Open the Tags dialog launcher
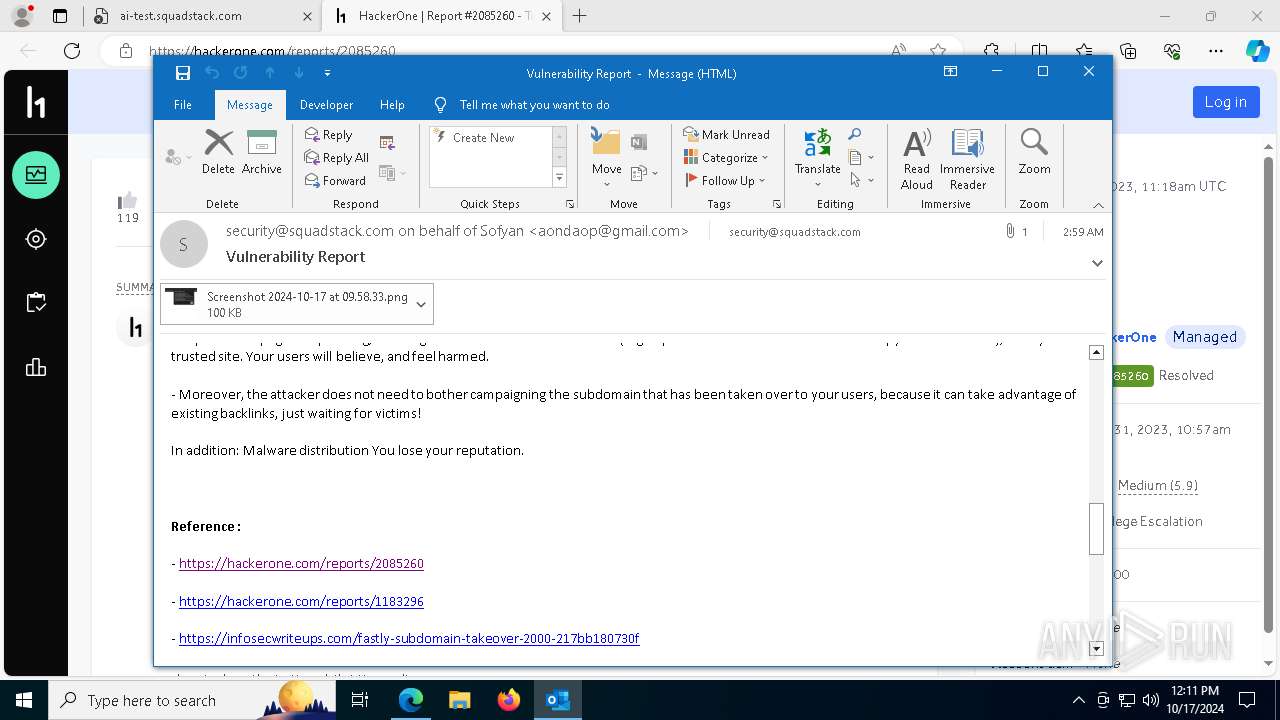Image resolution: width=1280 pixels, height=720 pixels. (x=777, y=204)
